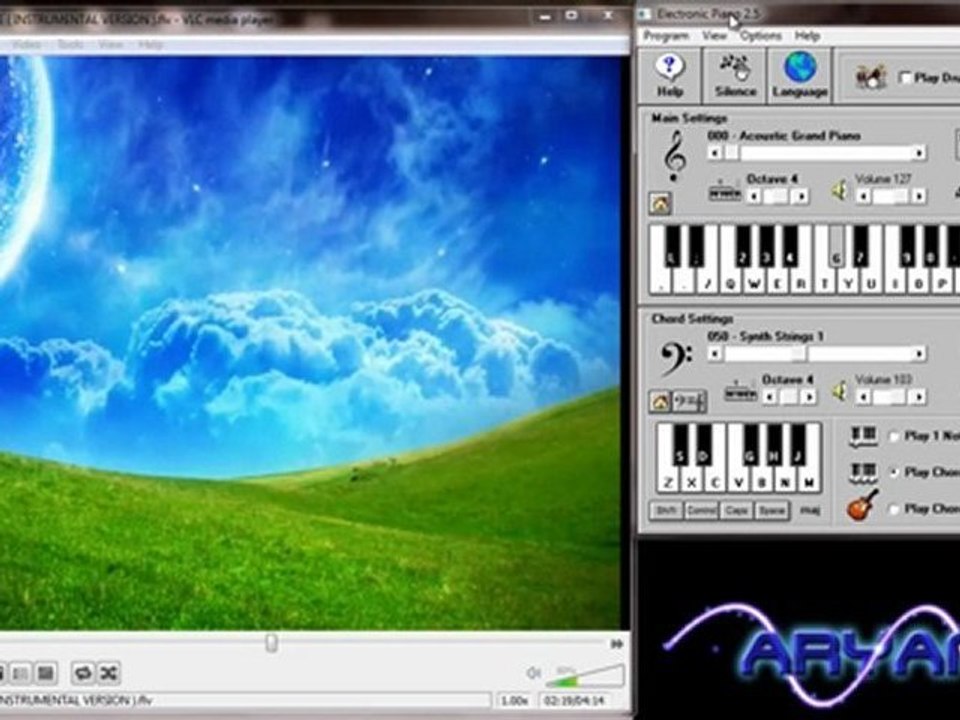This screenshot has height=720, width=960.
Task: Open the Options menu in Electronic Piano
Action: [x=760, y=36]
